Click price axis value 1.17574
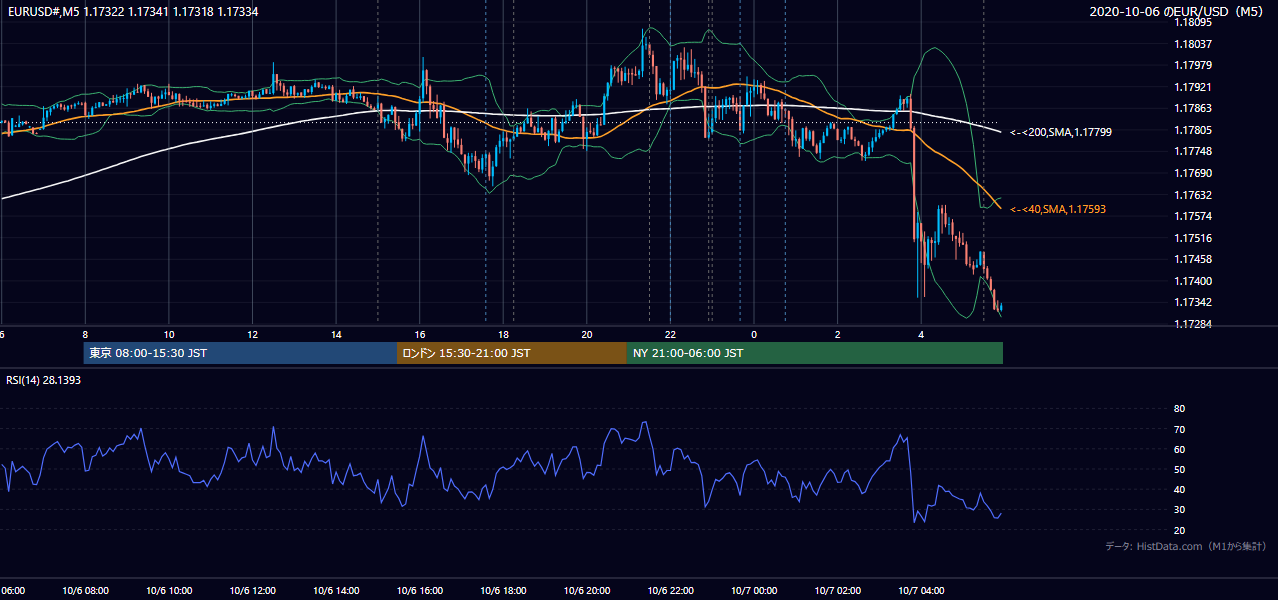Viewport: 1278px width, 600px height. tap(1192, 216)
